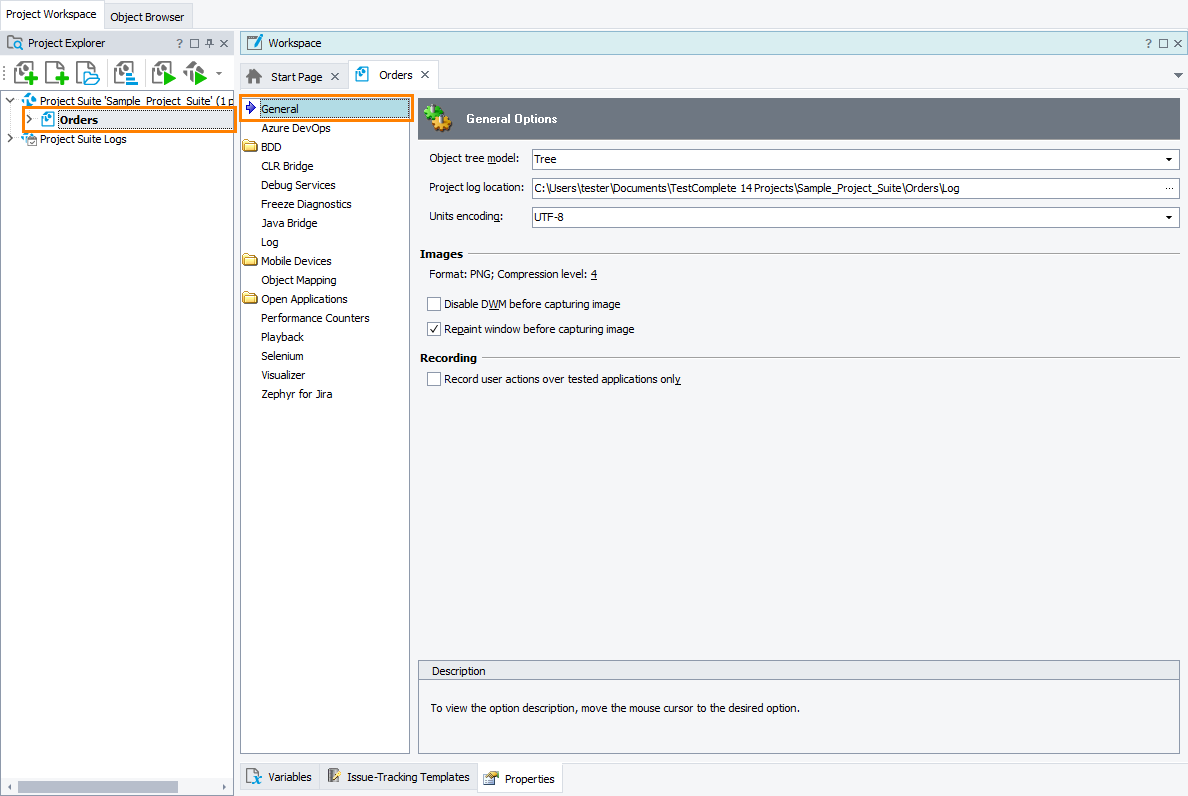Click the Add Existing Item folder icon
The width and height of the screenshot is (1188, 796).
point(89,73)
